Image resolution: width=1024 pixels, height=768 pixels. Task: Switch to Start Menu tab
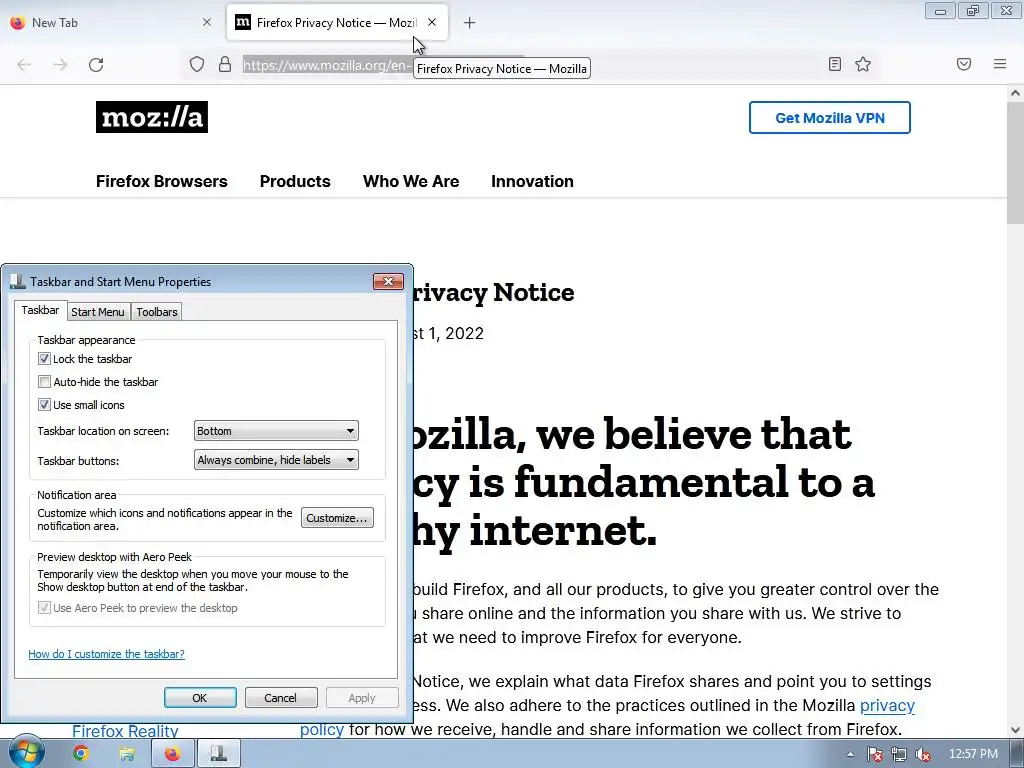[x=98, y=312]
